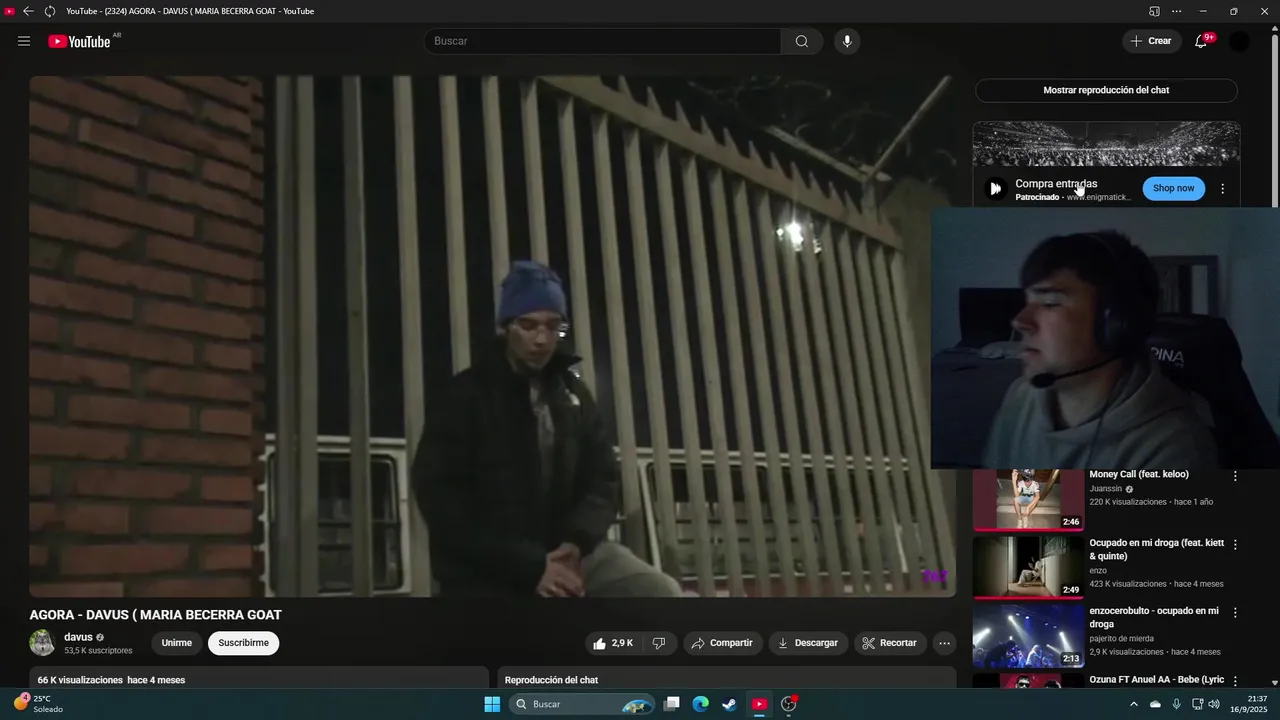Viewport: 1280px width, 720px height.
Task: Open the three-dot app menu in title bar
Action: tap(1177, 11)
